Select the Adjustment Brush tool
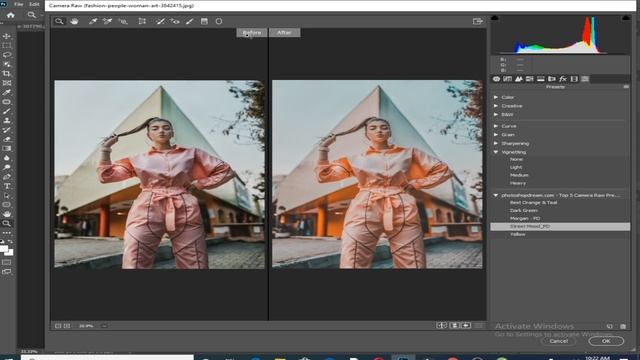 (x=189, y=21)
